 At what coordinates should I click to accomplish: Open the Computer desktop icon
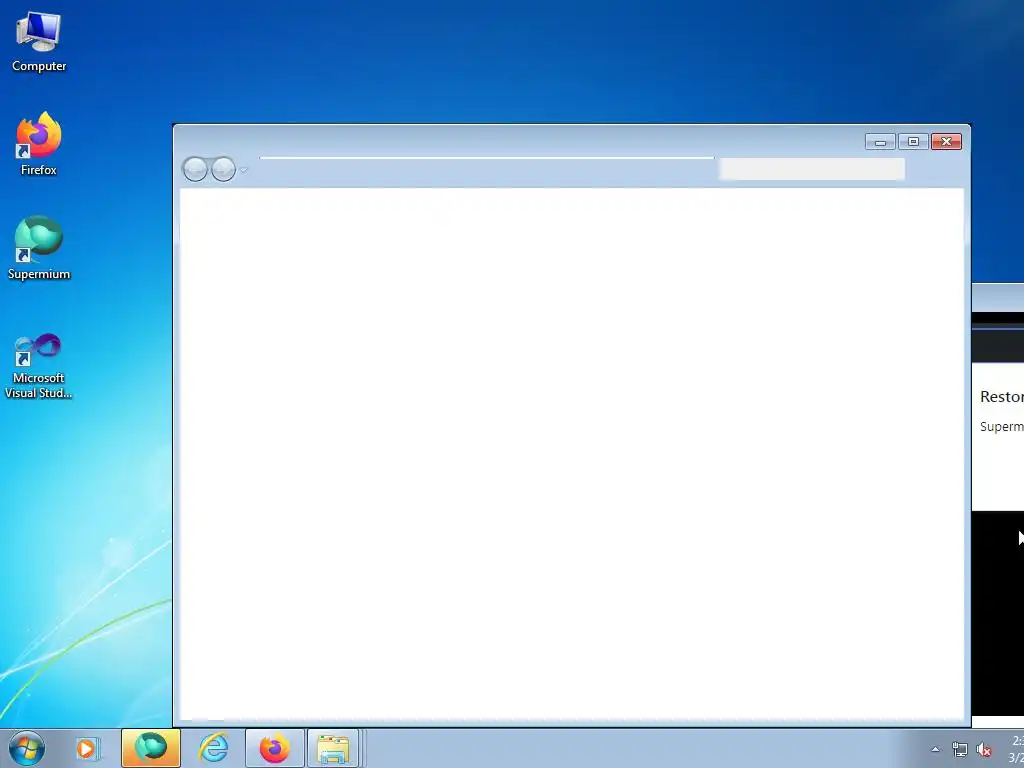coord(39,41)
